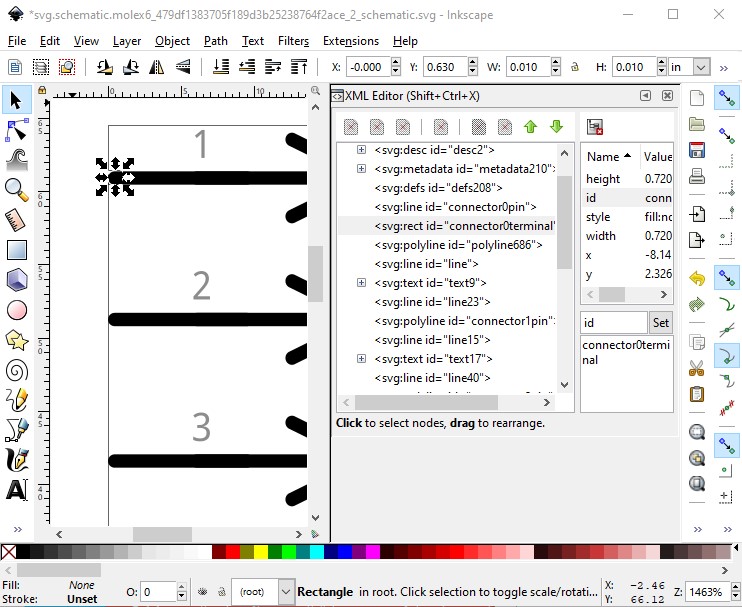Image resolution: width=742 pixels, height=607 pixels.
Task: Toggle layer visibility eye in status bar
Action: tap(203, 592)
